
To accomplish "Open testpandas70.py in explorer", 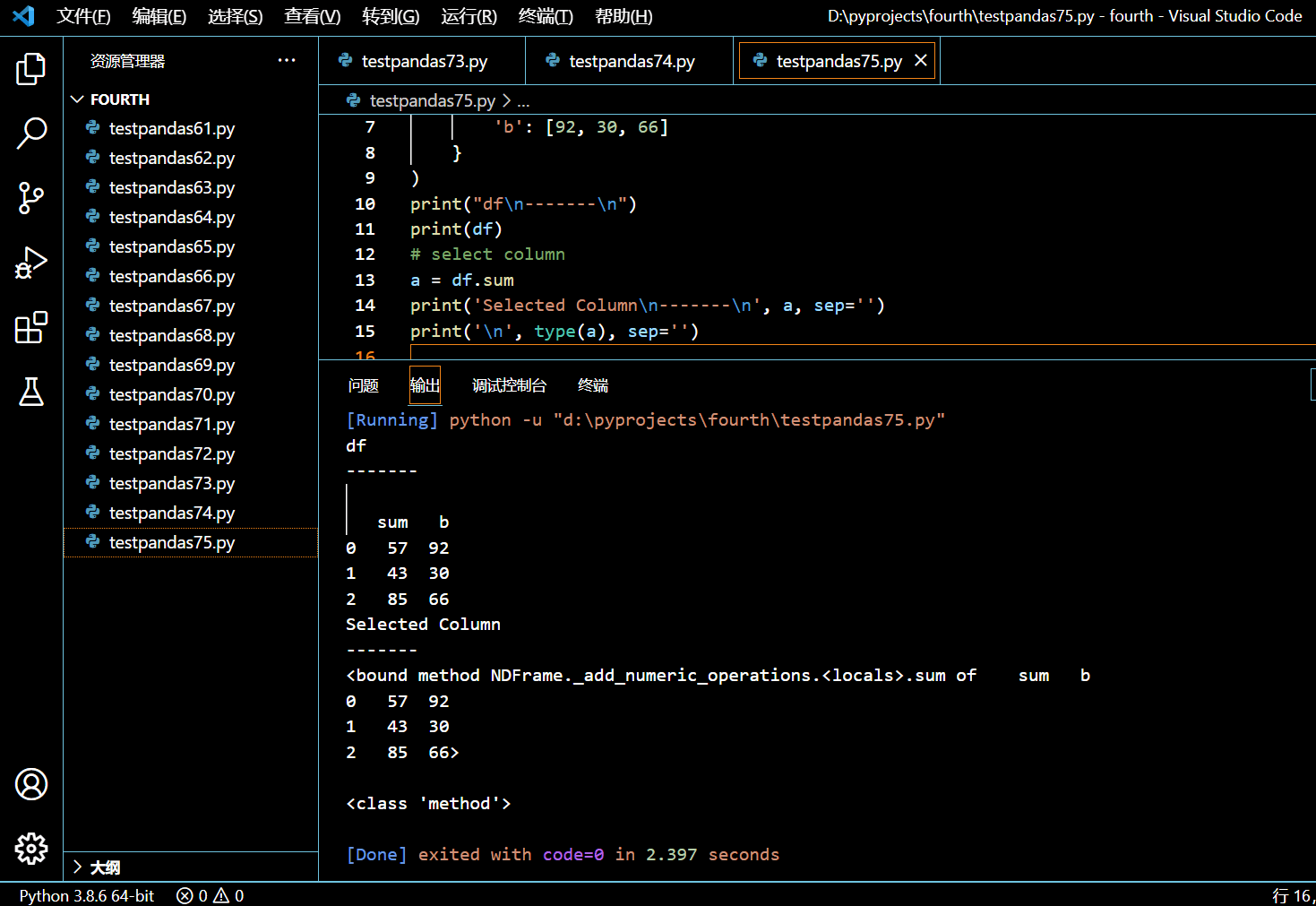I will [x=191, y=394].
